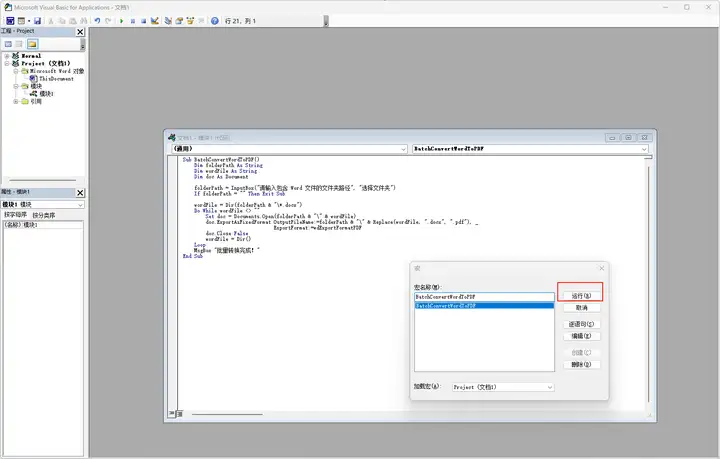Click the Redo arrow in toolbar

coord(108,21)
